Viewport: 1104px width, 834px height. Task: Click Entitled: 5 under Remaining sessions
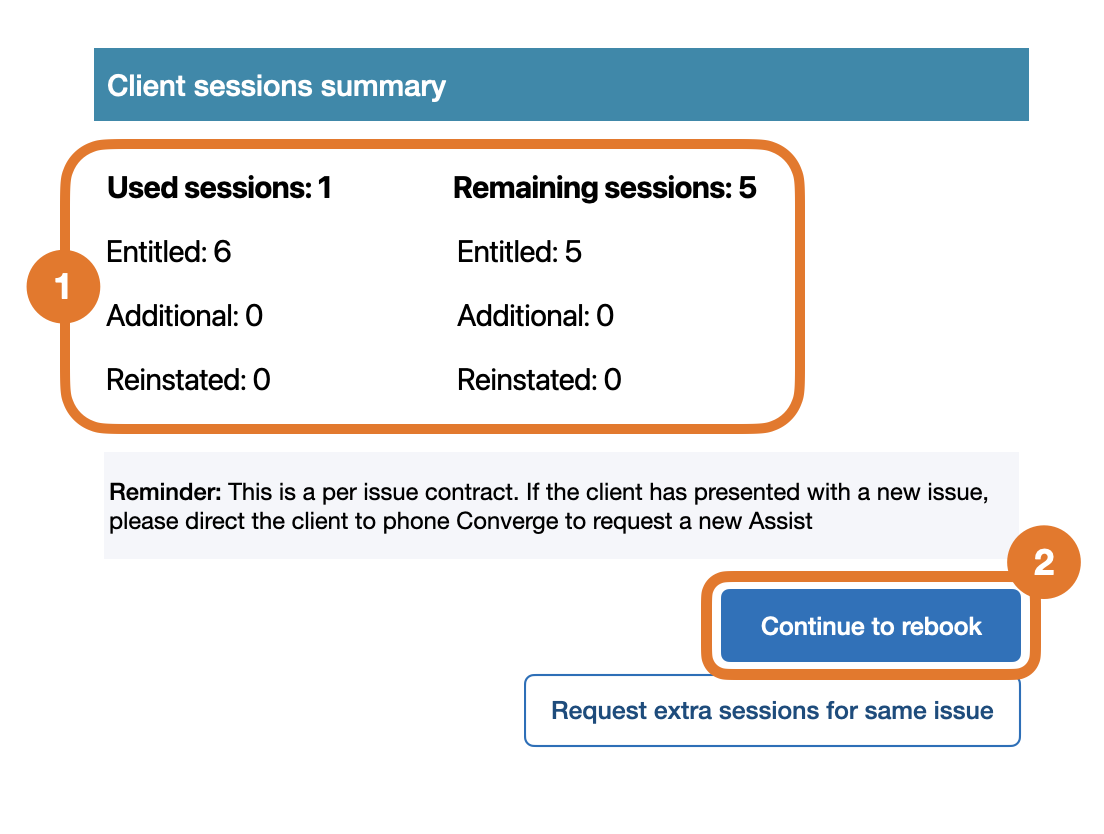[x=519, y=252]
